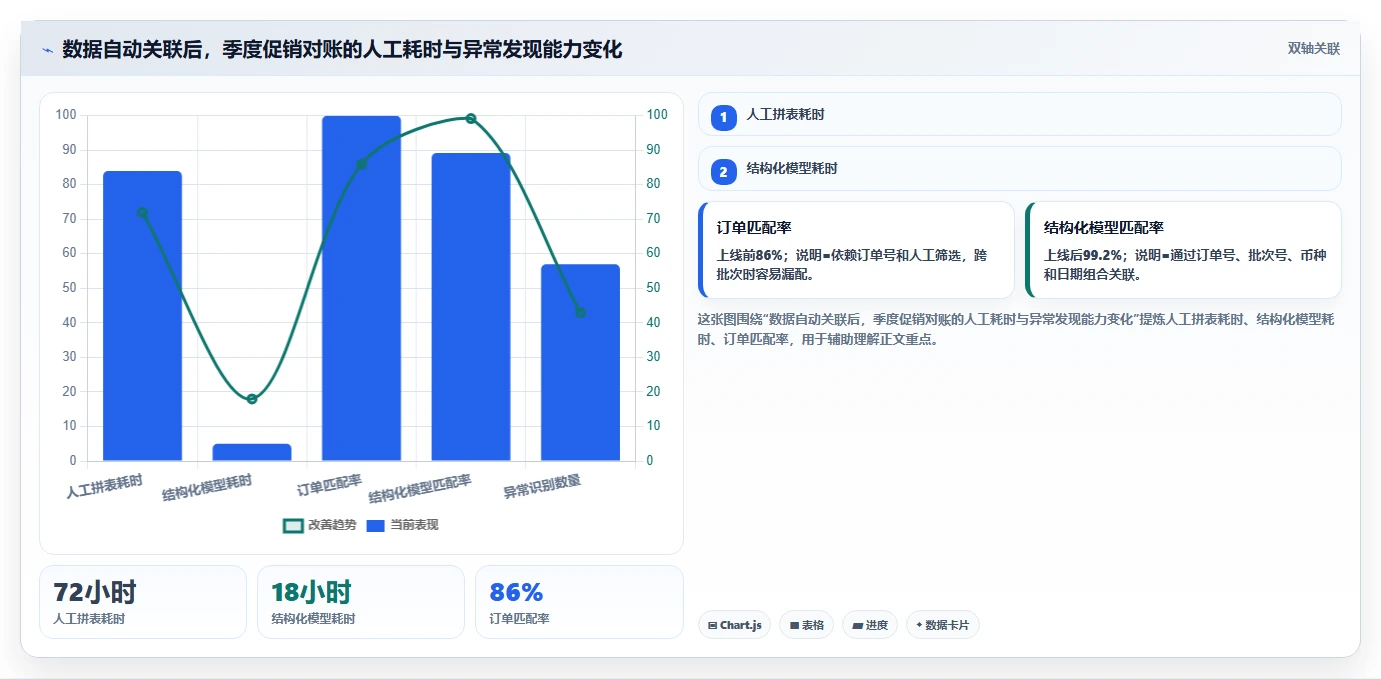Click the text 上线后99.2% in card

(x=1083, y=255)
